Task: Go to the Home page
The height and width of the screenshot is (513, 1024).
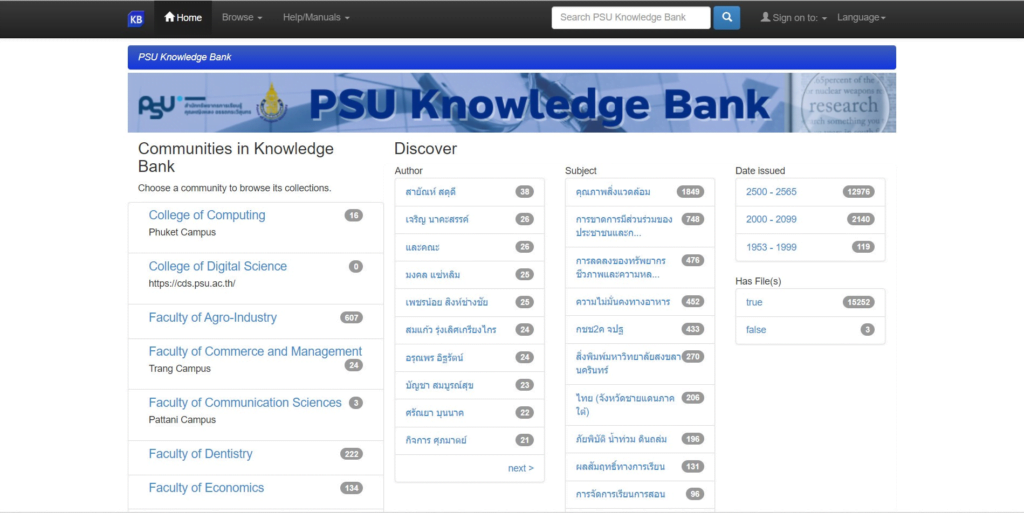Action: pyautogui.click(x=183, y=18)
